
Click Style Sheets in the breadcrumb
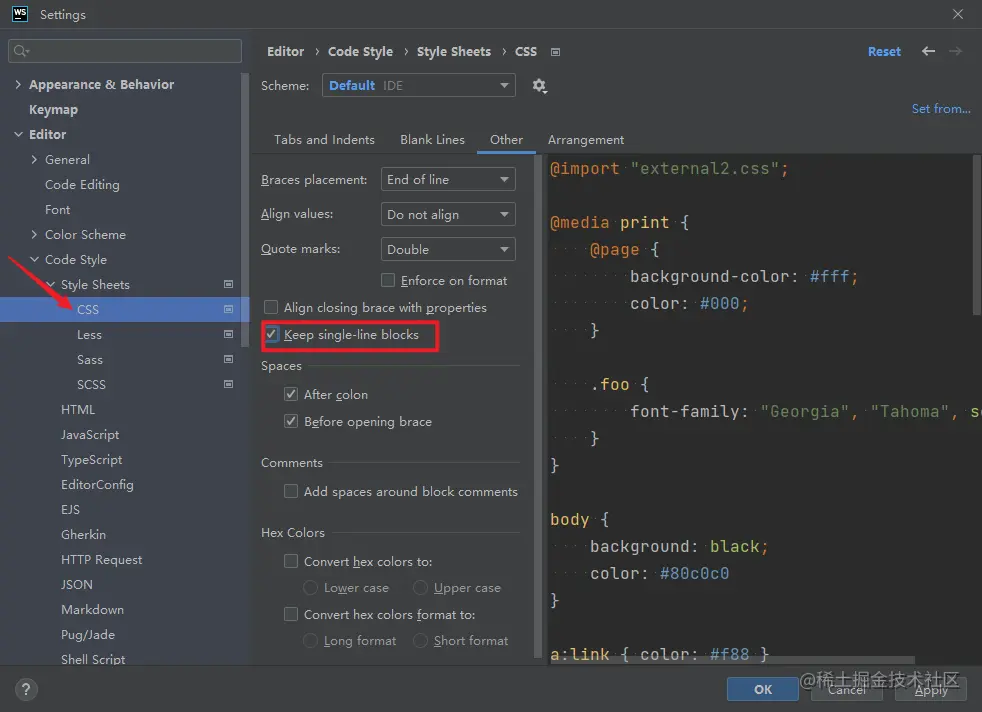click(x=453, y=52)
